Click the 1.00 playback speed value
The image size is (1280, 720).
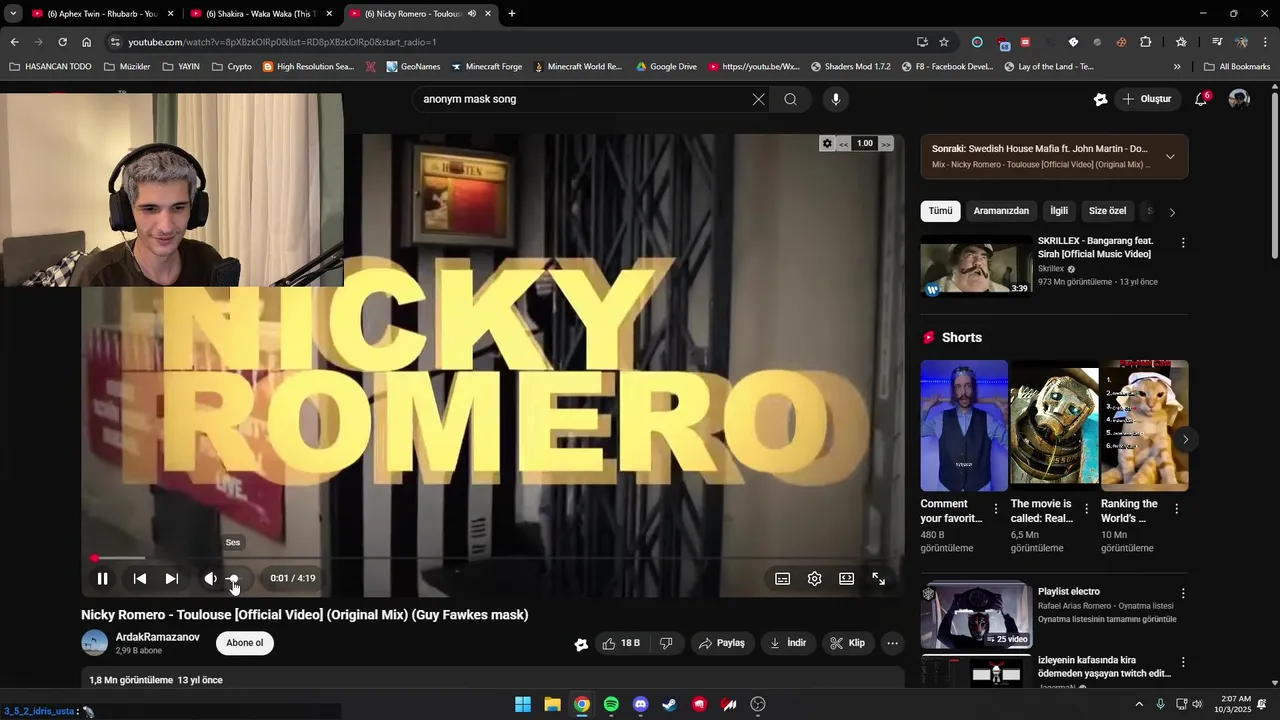pyautogui.click(x=865, y=143)
